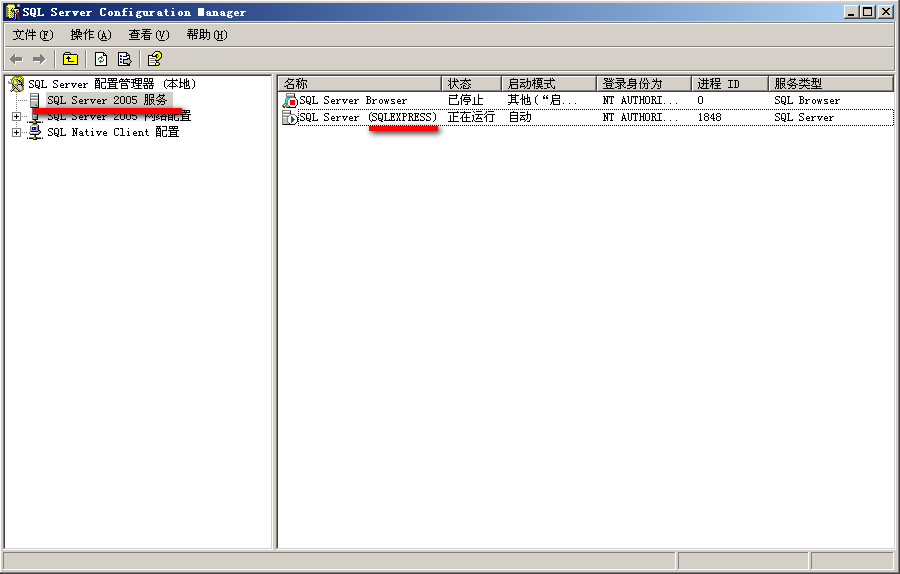
Task: Open the 帮助(H) menu
Action: tap(207, 35)
